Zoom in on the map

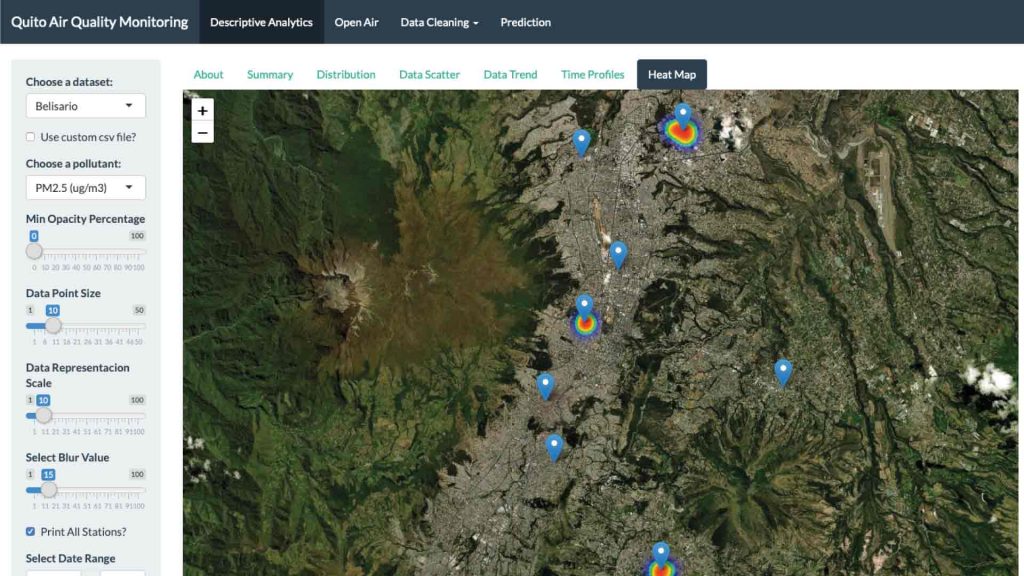coord(202,111)
